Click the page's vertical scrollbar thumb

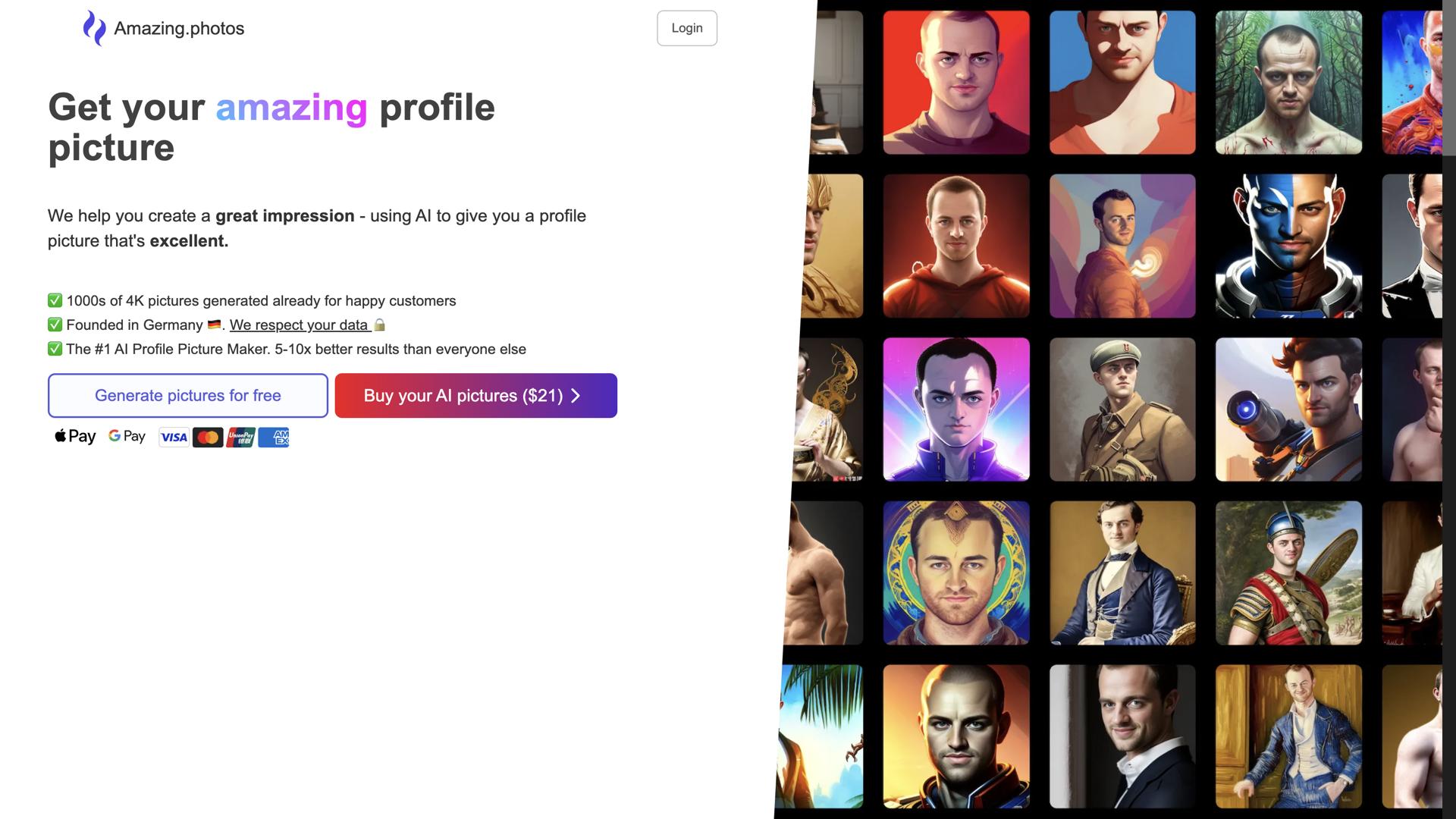coord(1449,78)
